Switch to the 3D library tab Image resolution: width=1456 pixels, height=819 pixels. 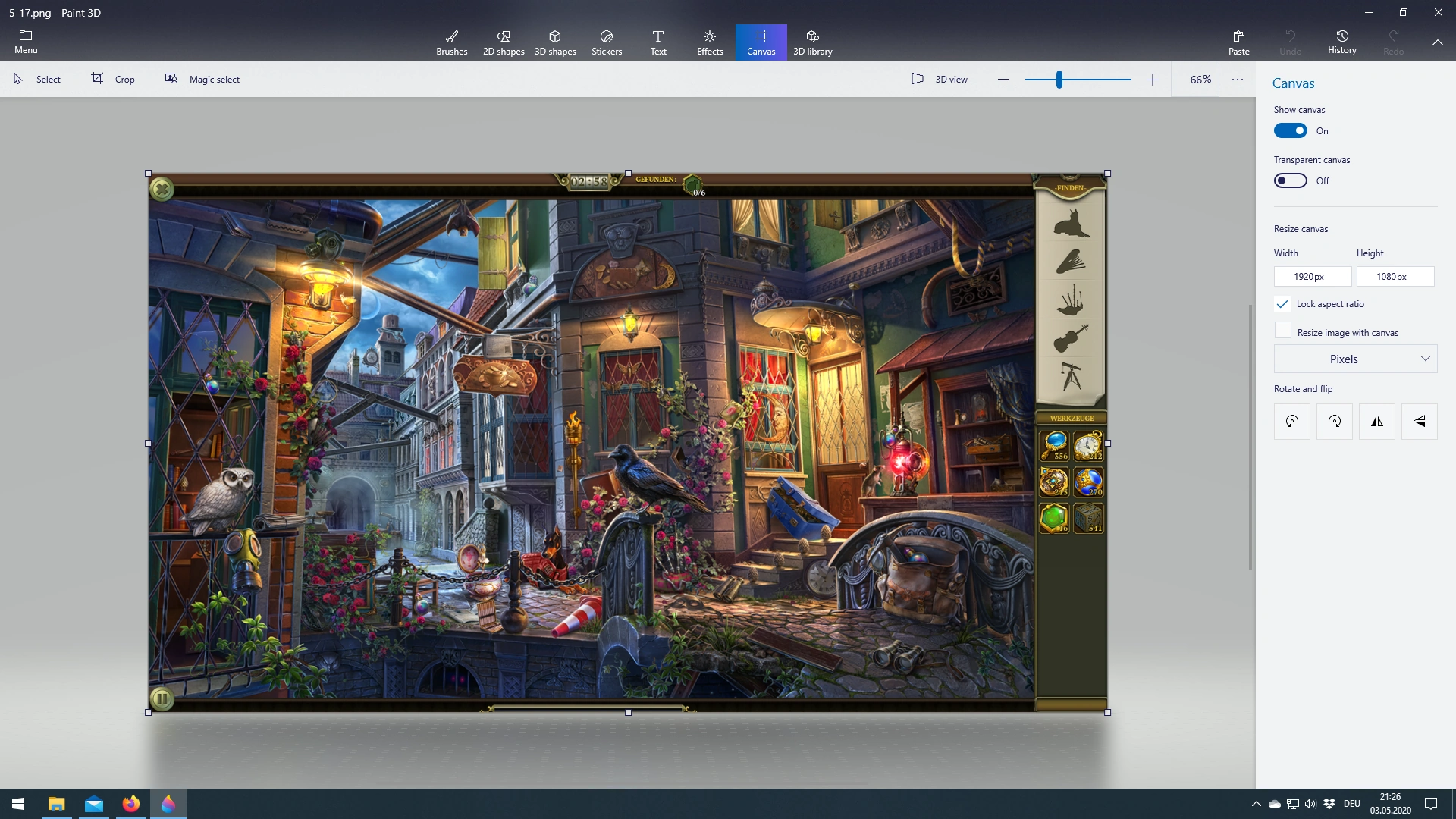tap(812, 42)
